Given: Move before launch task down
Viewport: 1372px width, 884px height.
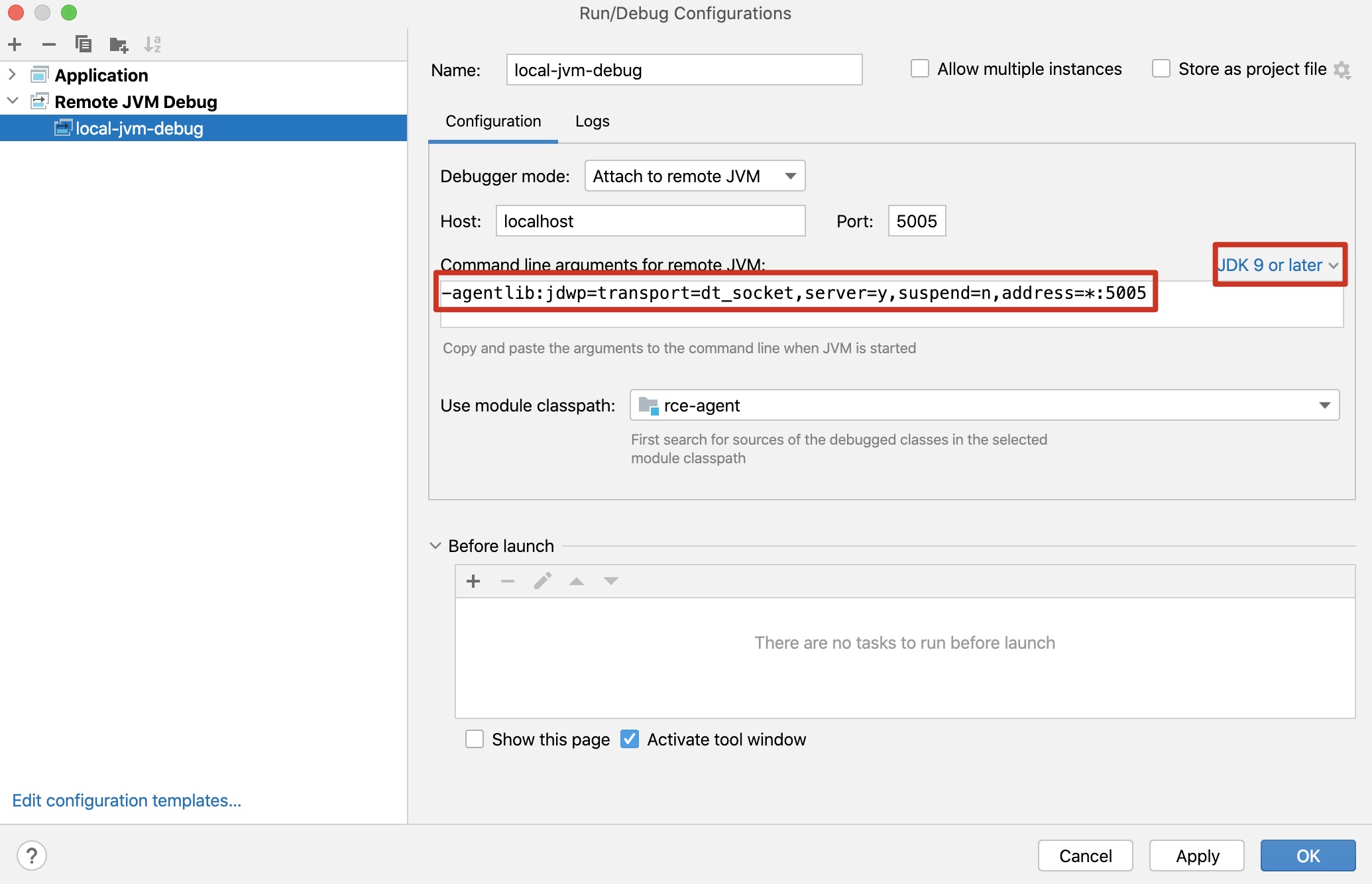Looking at the screenshot, I should pyautogui.click(x=611, y=581).
